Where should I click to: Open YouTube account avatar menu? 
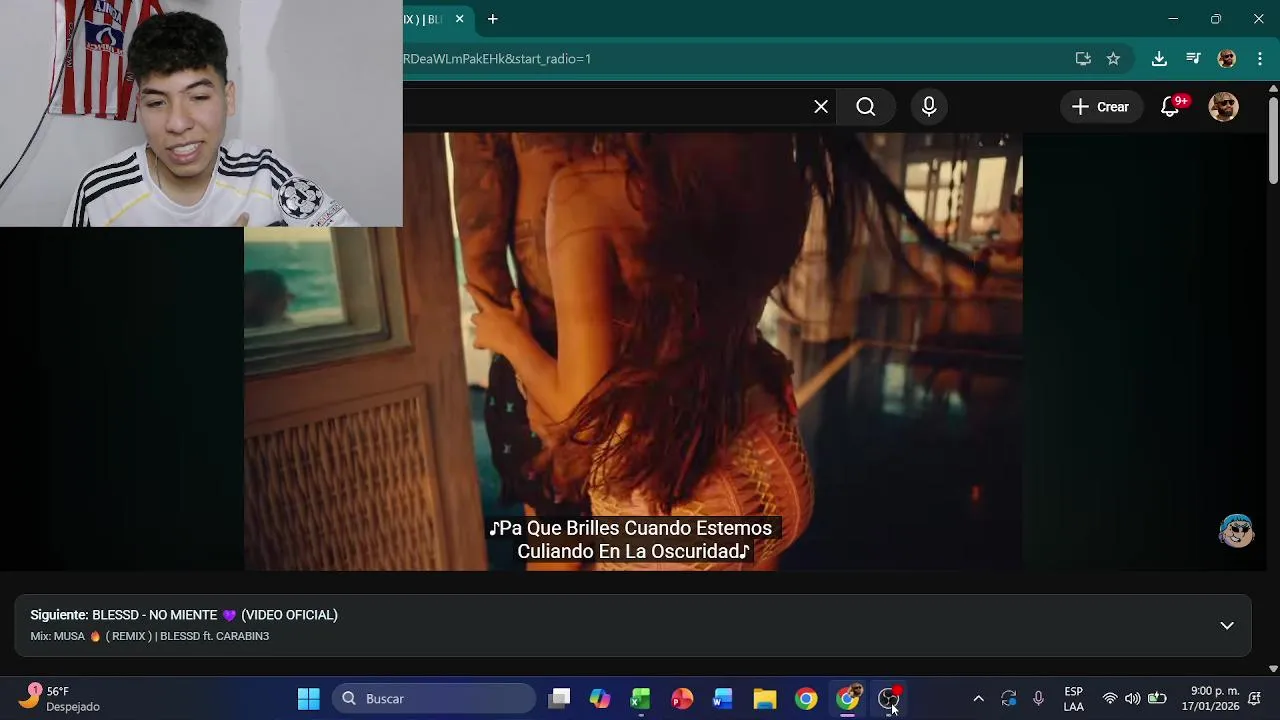point(1224,107)
